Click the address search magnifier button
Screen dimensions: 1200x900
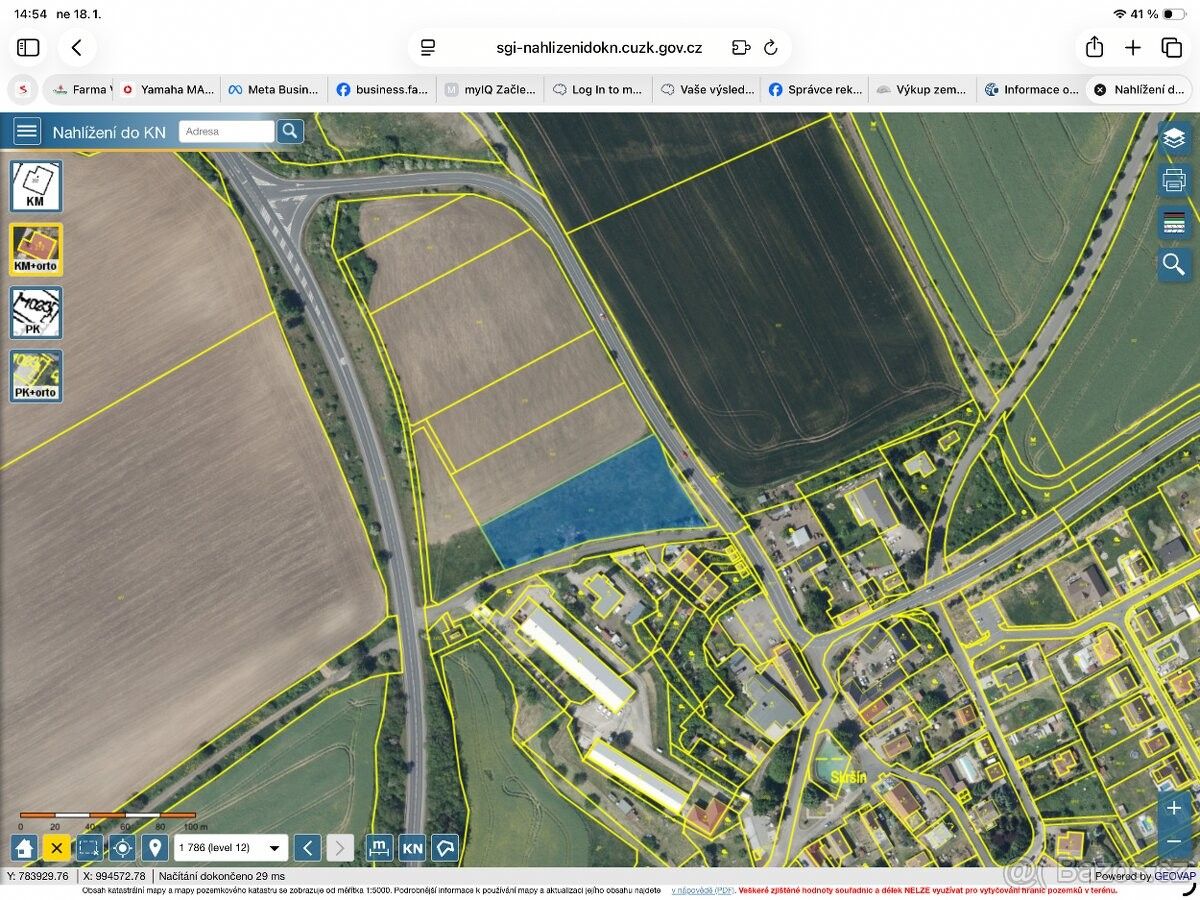(290, 131)
